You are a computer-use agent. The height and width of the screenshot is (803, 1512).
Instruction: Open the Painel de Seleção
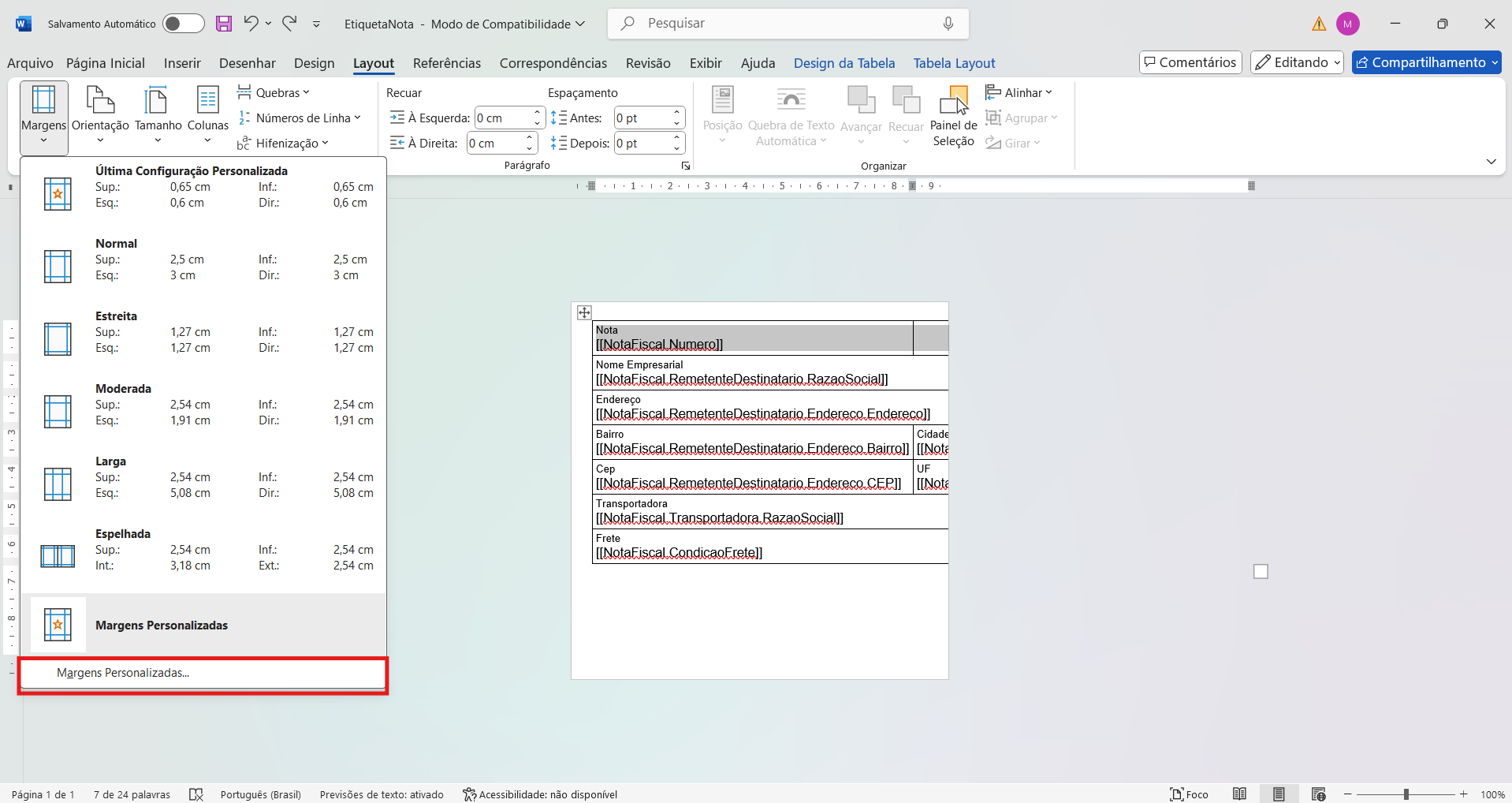click(x=953, y=117)
